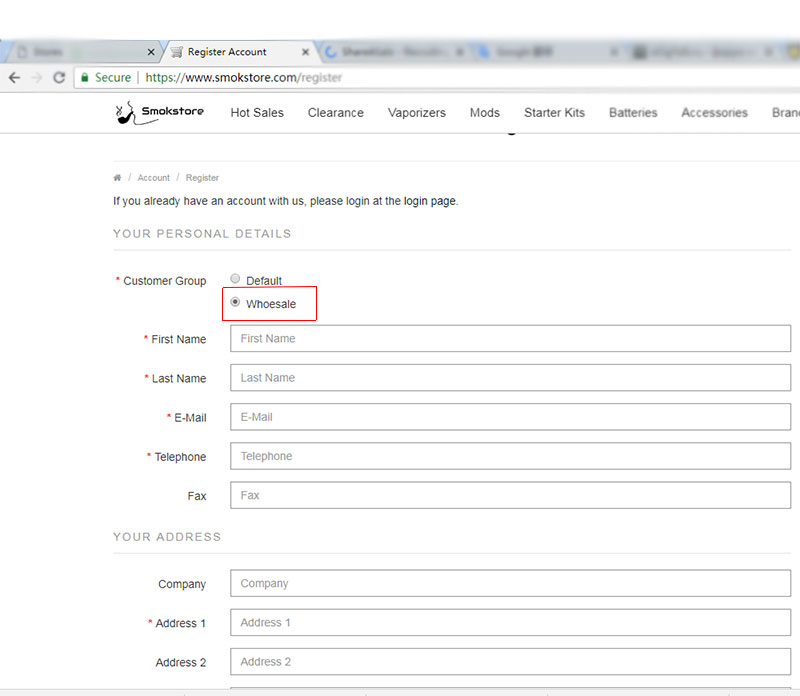Click the Smokstore logo
Image resolution: width=800 pixels, height=696 pixels.
pos(160,112)
